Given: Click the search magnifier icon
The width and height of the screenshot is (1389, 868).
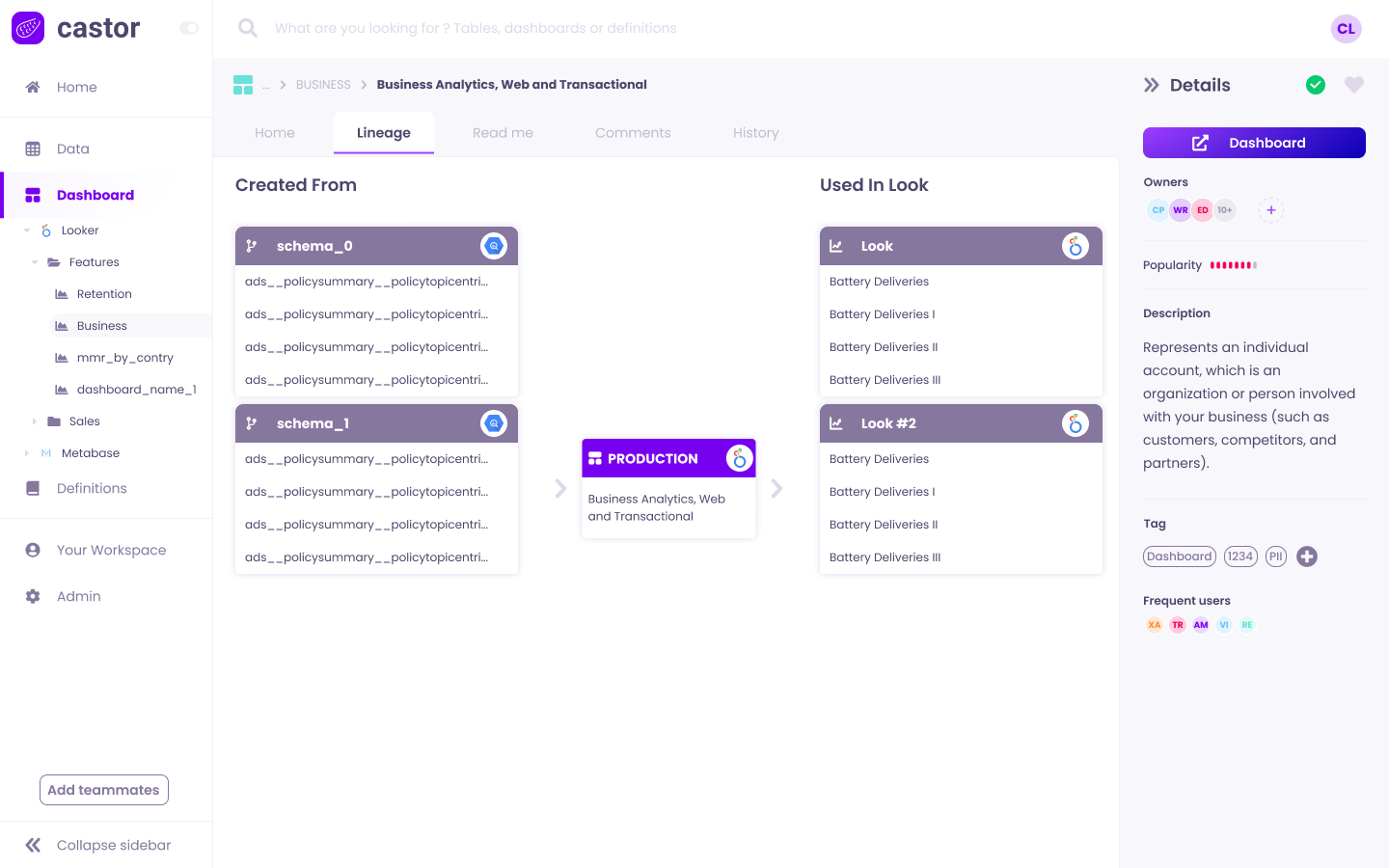Looking at the screenshot, I should 247,28.
